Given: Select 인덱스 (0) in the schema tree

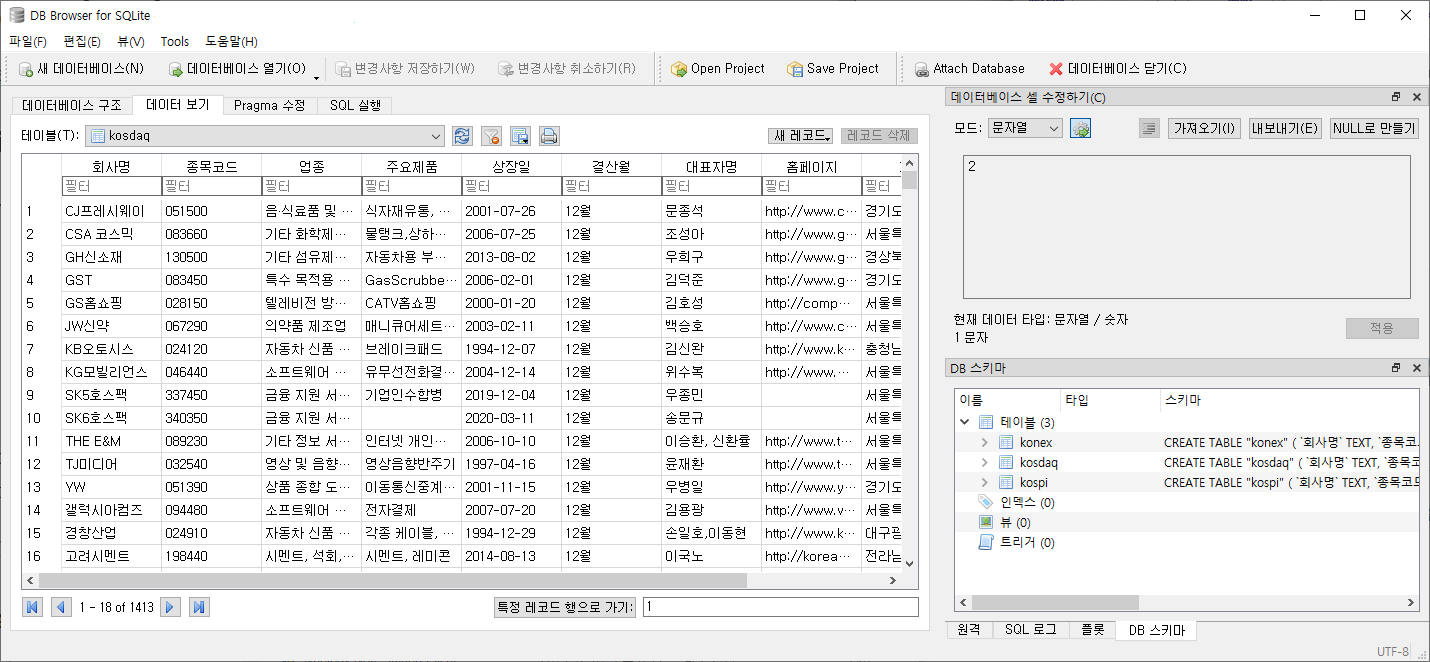Looking at the screenshot, I should (1027, 502).
